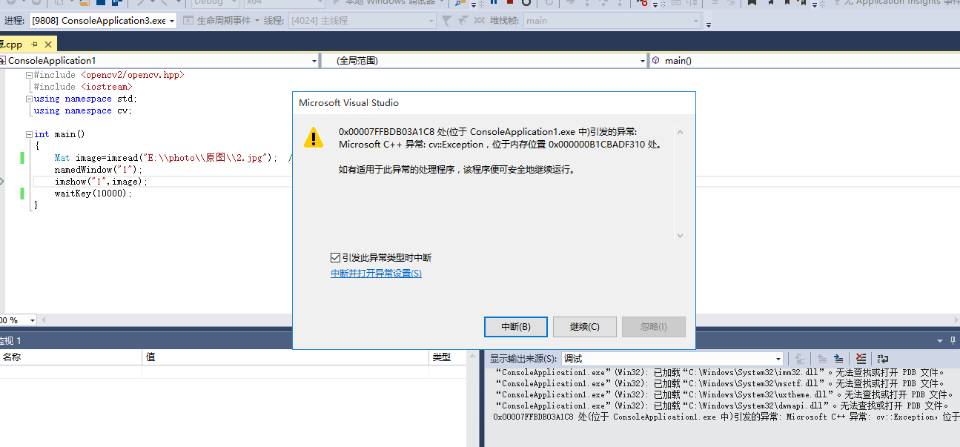Click the using namespace std line

point(86,99)
